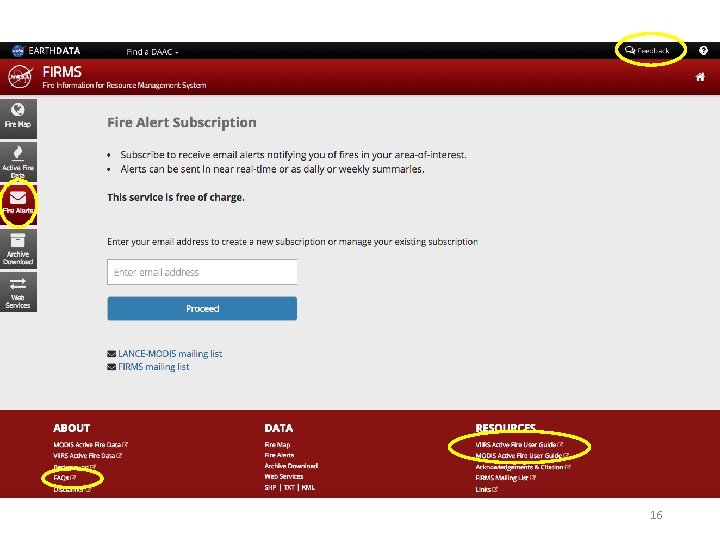Open the FAQs footer link
This screenshot has width=720, height=540.
64,478
